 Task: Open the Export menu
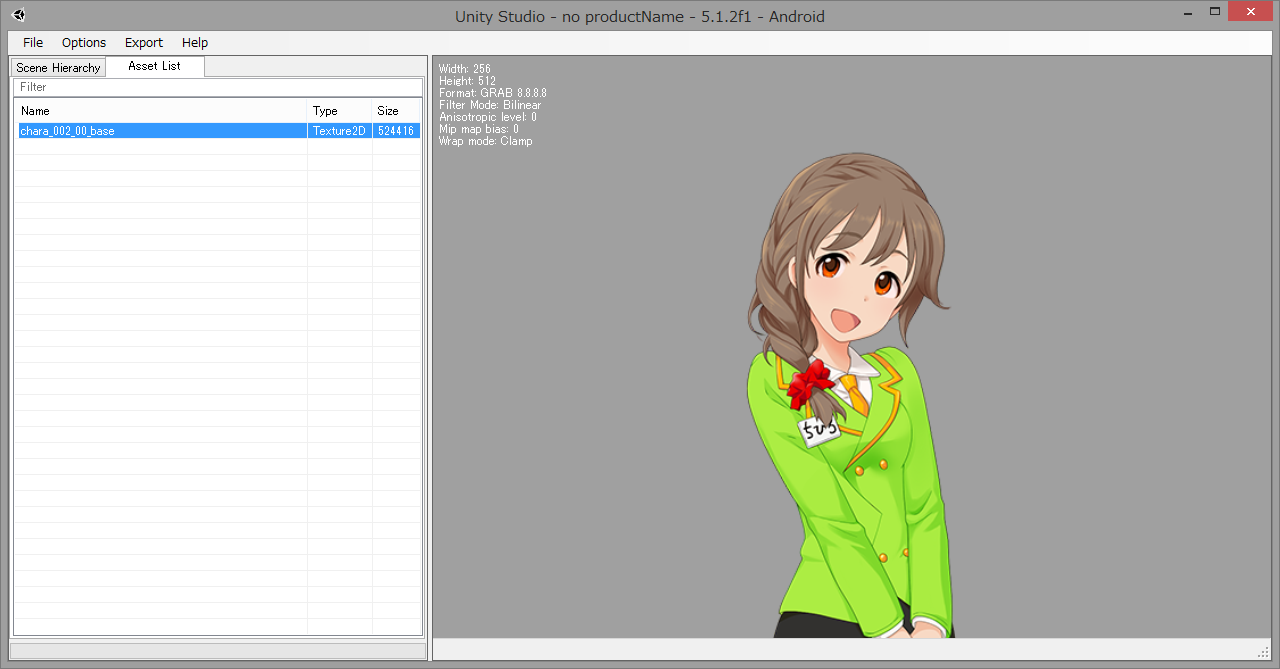[x=144, y=42]
